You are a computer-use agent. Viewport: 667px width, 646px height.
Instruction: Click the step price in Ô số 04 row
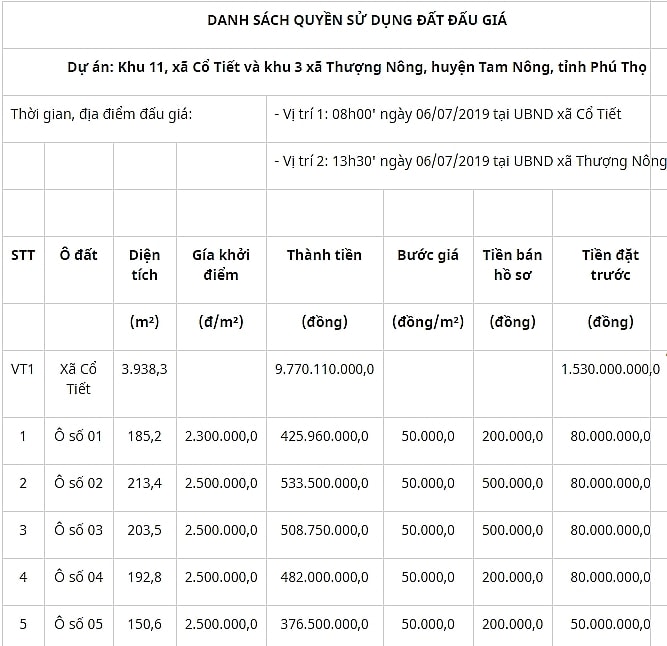click(428, 577)
